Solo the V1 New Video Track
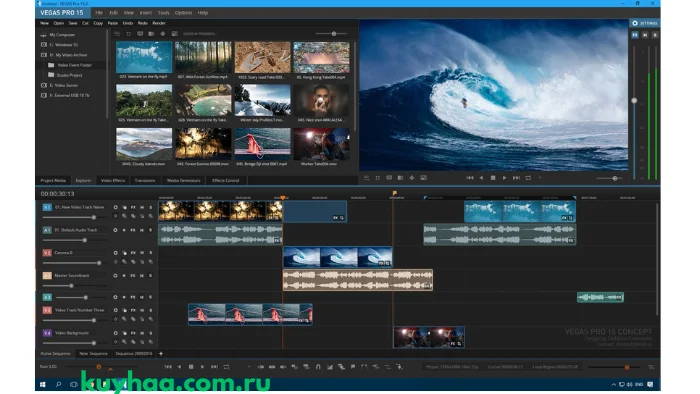Viewport: 700px width, 394px height. click(x=150, y=207)
